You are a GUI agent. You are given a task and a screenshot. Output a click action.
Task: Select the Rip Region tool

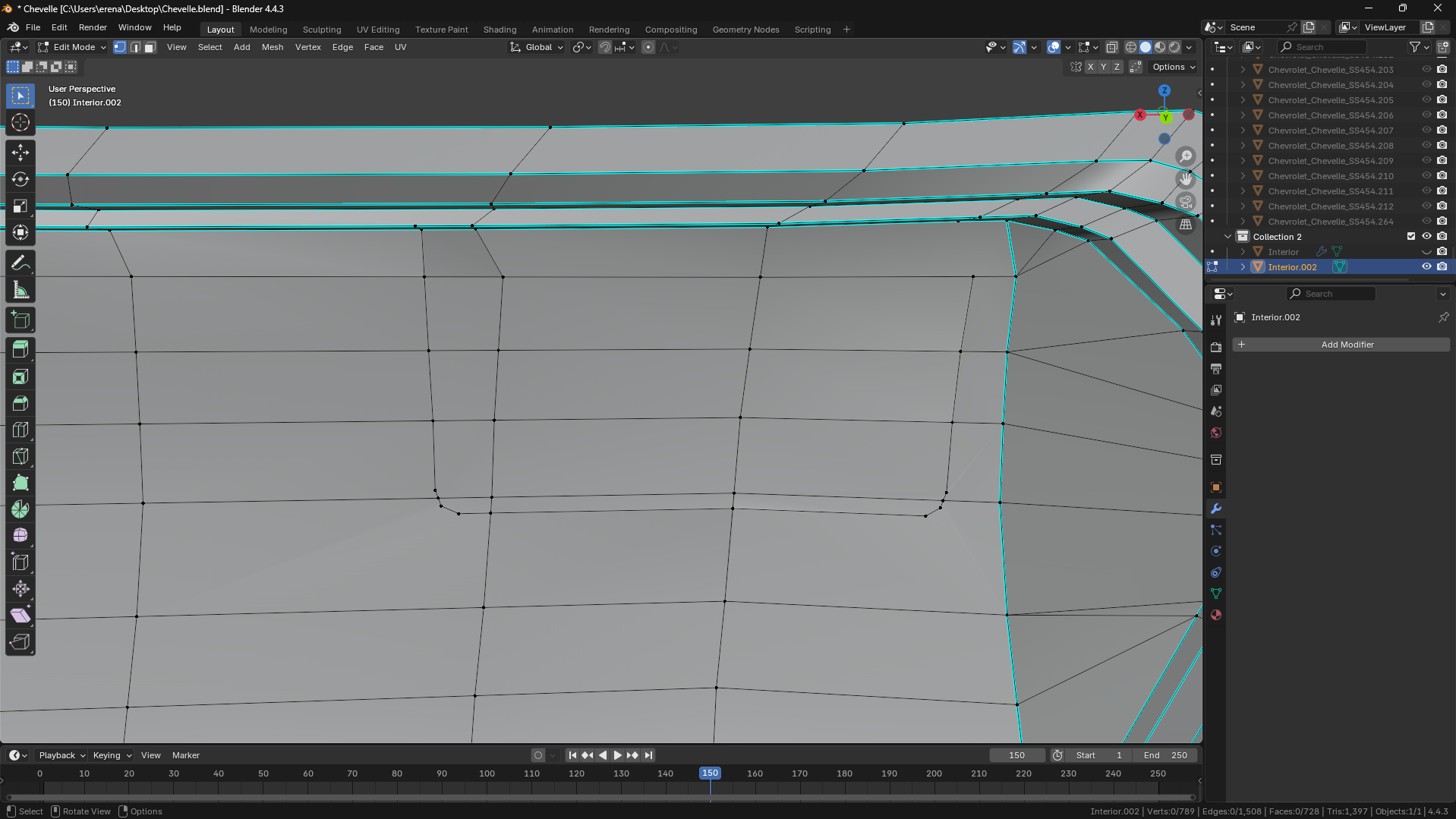[x=20, y=642]
